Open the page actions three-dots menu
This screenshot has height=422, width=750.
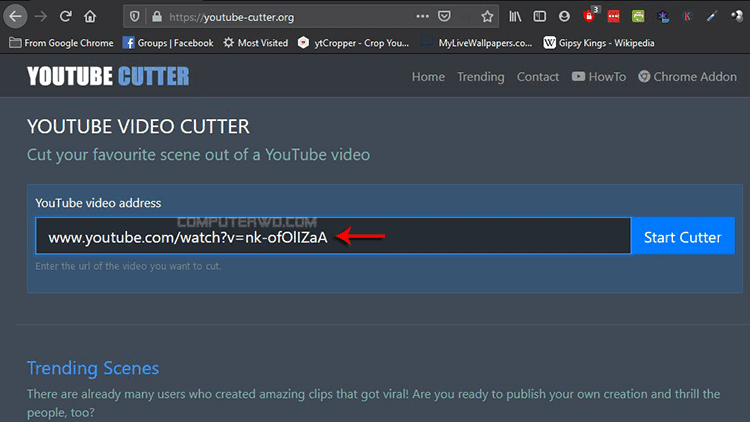tap(422, 16)
